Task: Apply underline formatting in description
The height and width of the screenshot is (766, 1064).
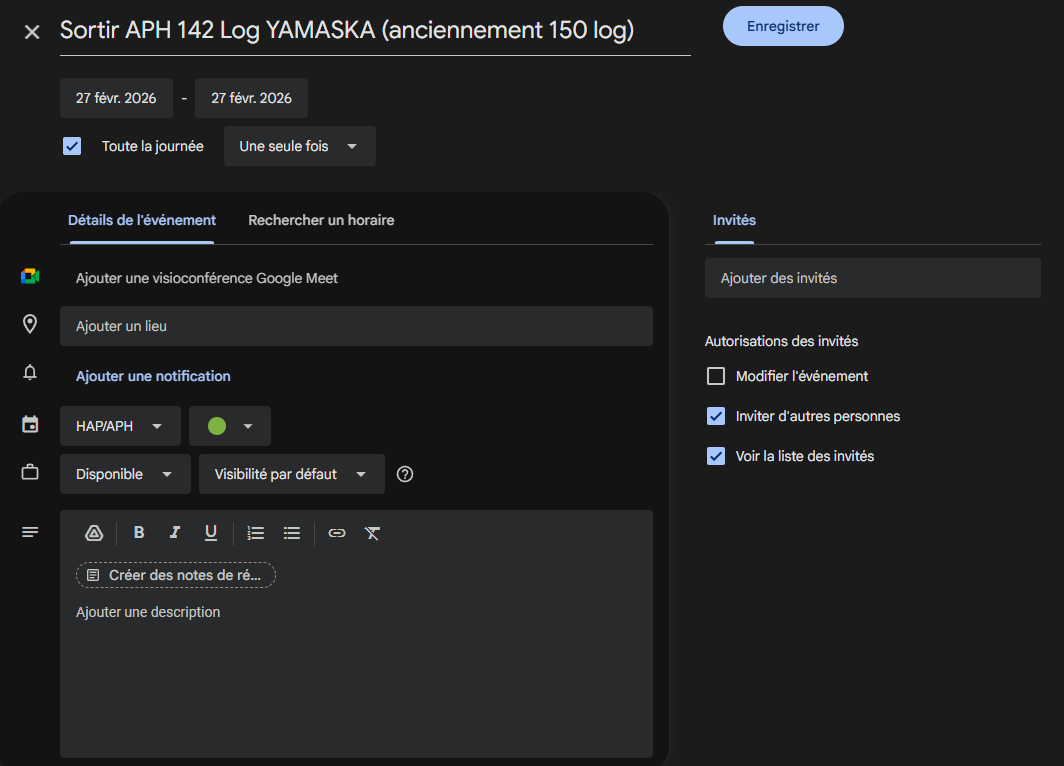Action: pos(211,533)
